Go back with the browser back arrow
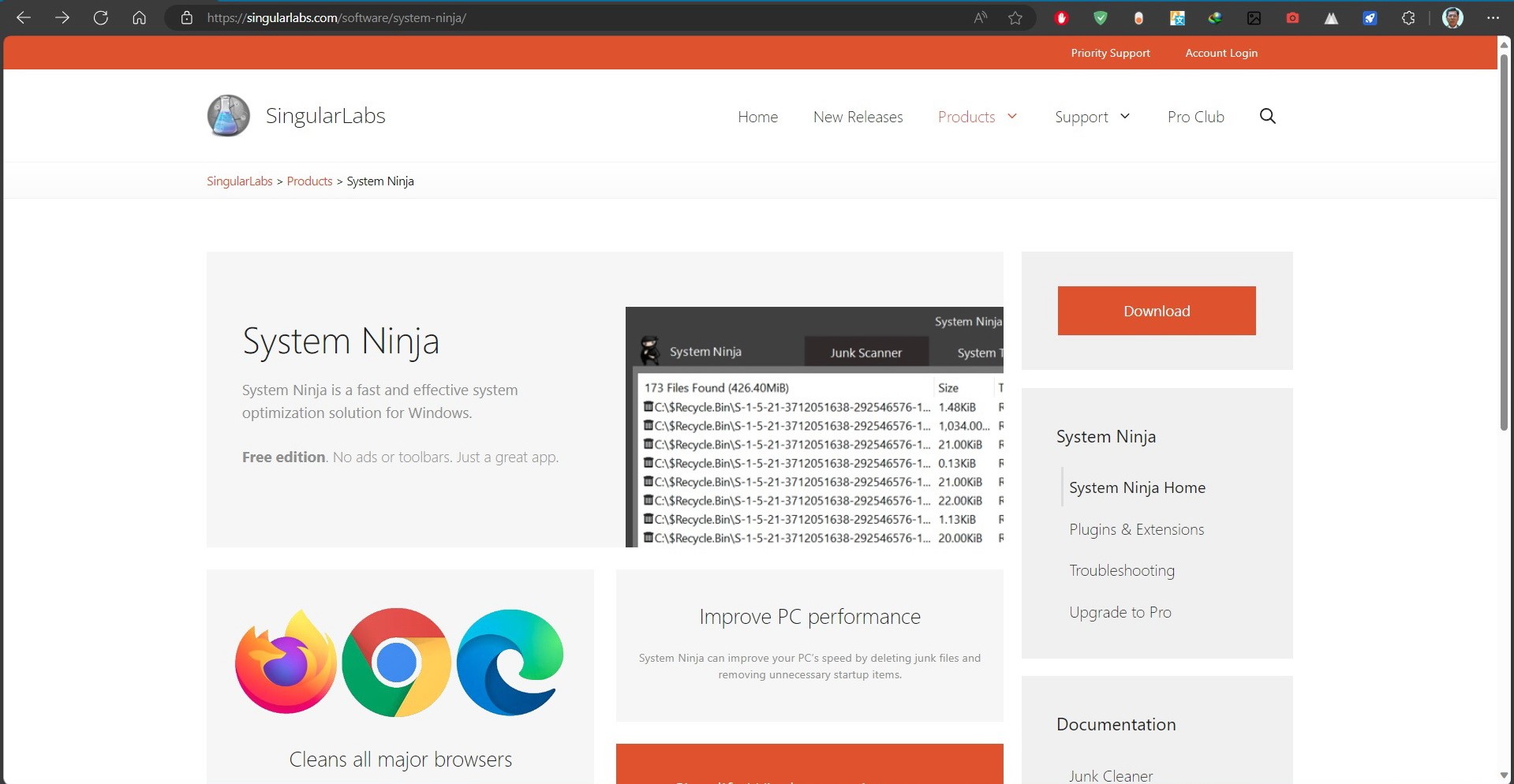Image resolution: width=1514 pixels, height=784 pixels. coord(24,17)
